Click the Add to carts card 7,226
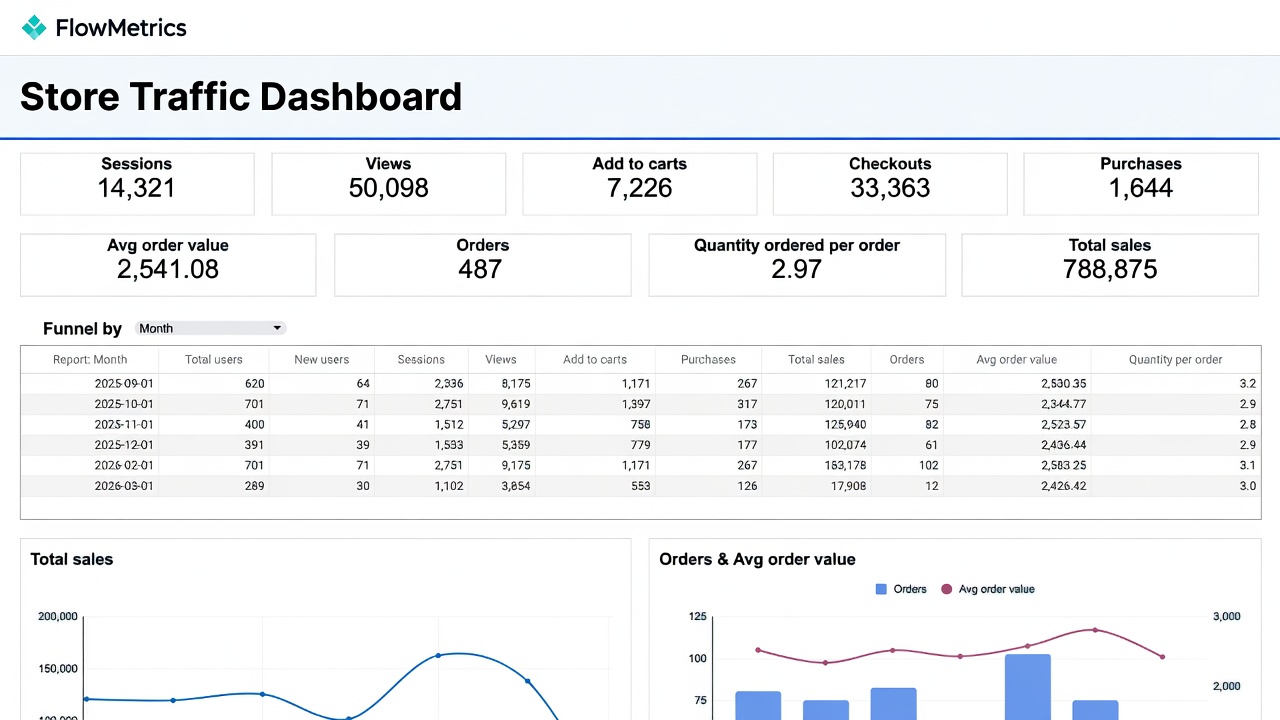The image size is (1280, 720). (x=639, y=184)
